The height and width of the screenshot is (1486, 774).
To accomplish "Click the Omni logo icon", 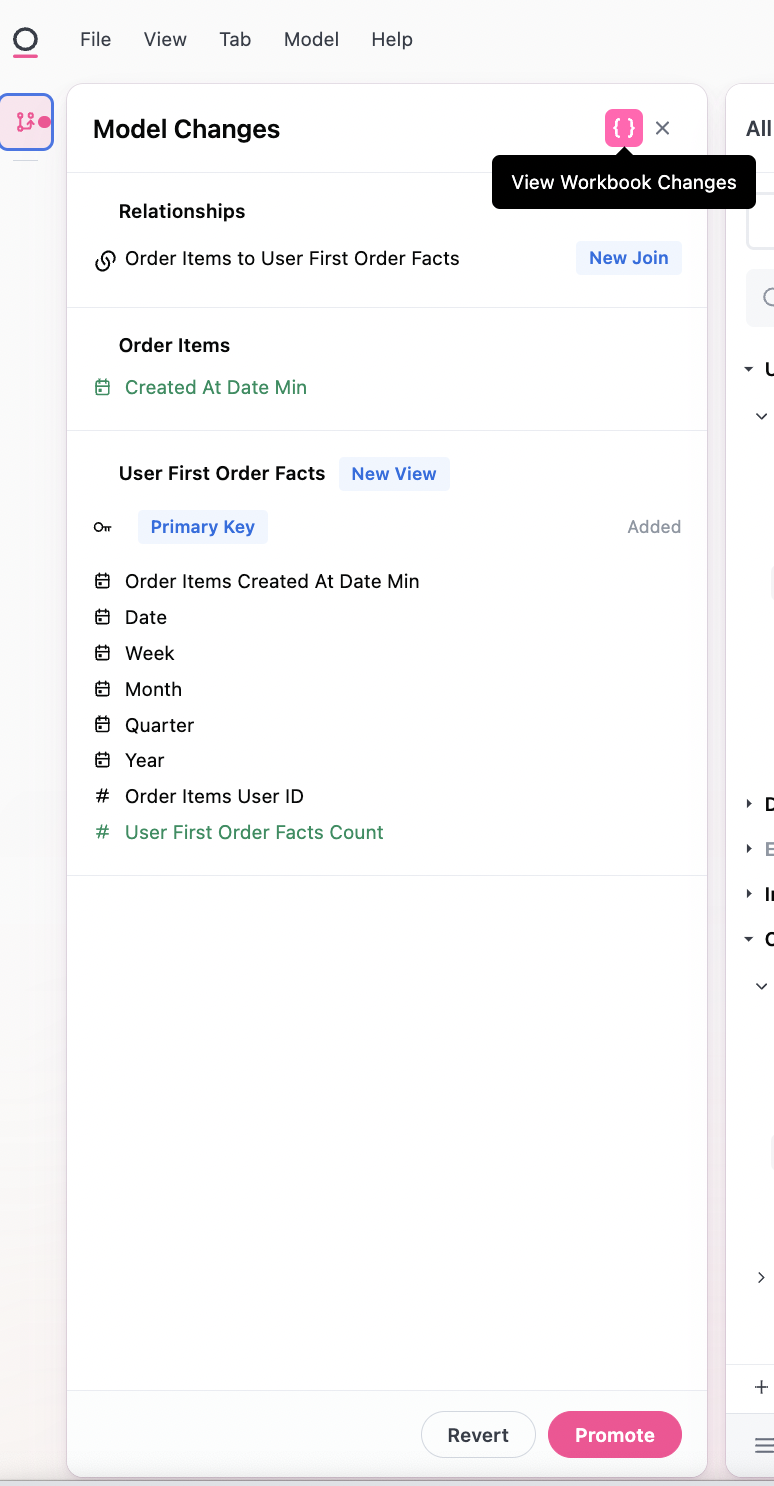I will tap(25, 40).
